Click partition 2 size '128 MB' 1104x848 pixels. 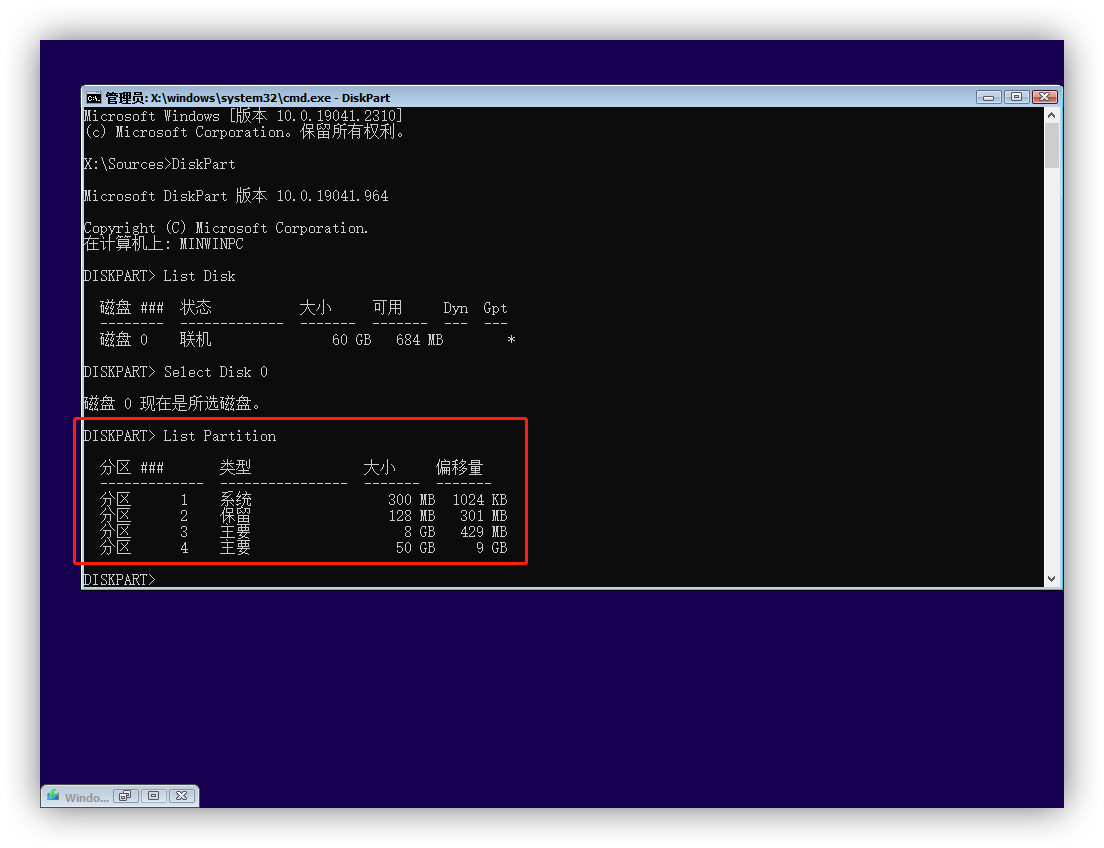pyautogui.click(x=412, y=516)
